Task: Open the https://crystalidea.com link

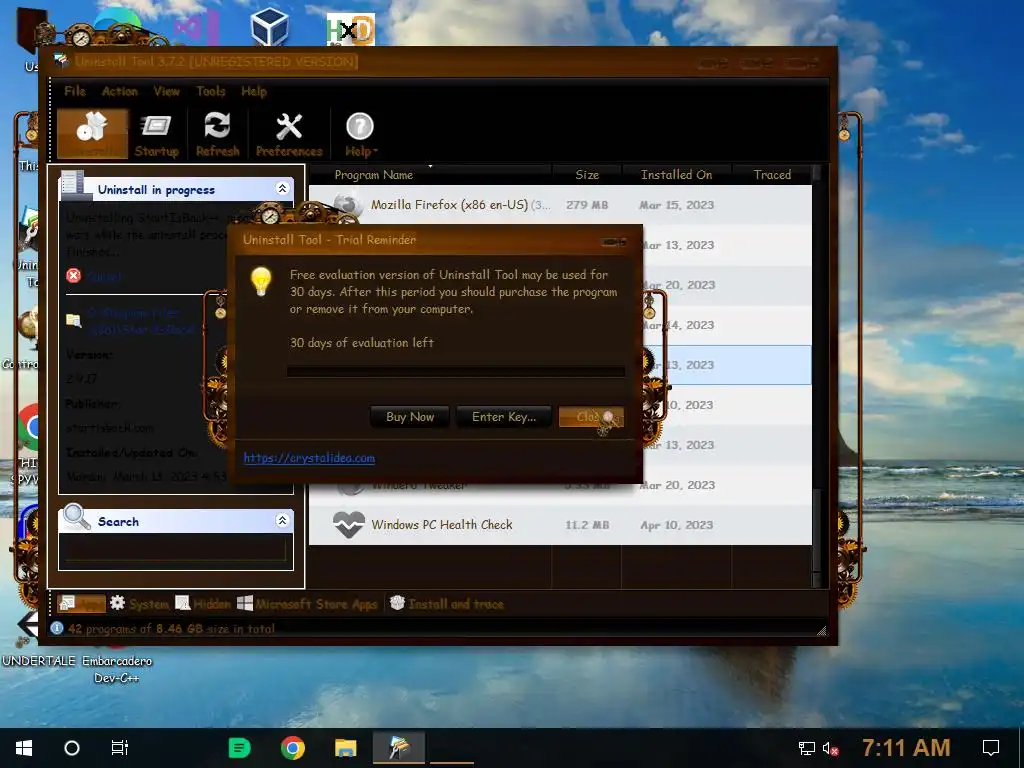Action: coord(309,458)
